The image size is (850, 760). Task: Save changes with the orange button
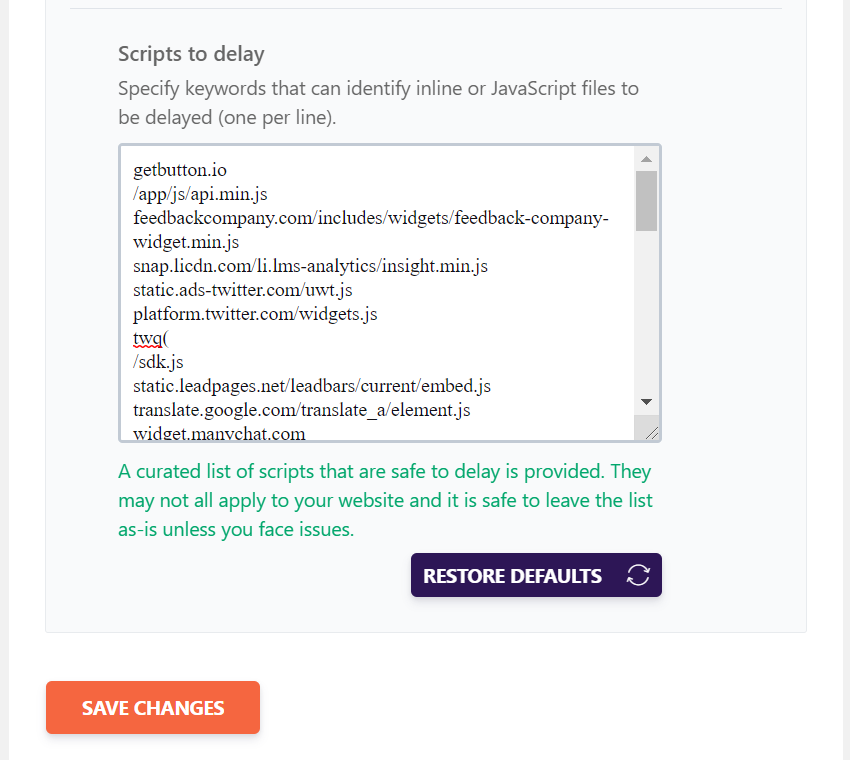(153, 707)
